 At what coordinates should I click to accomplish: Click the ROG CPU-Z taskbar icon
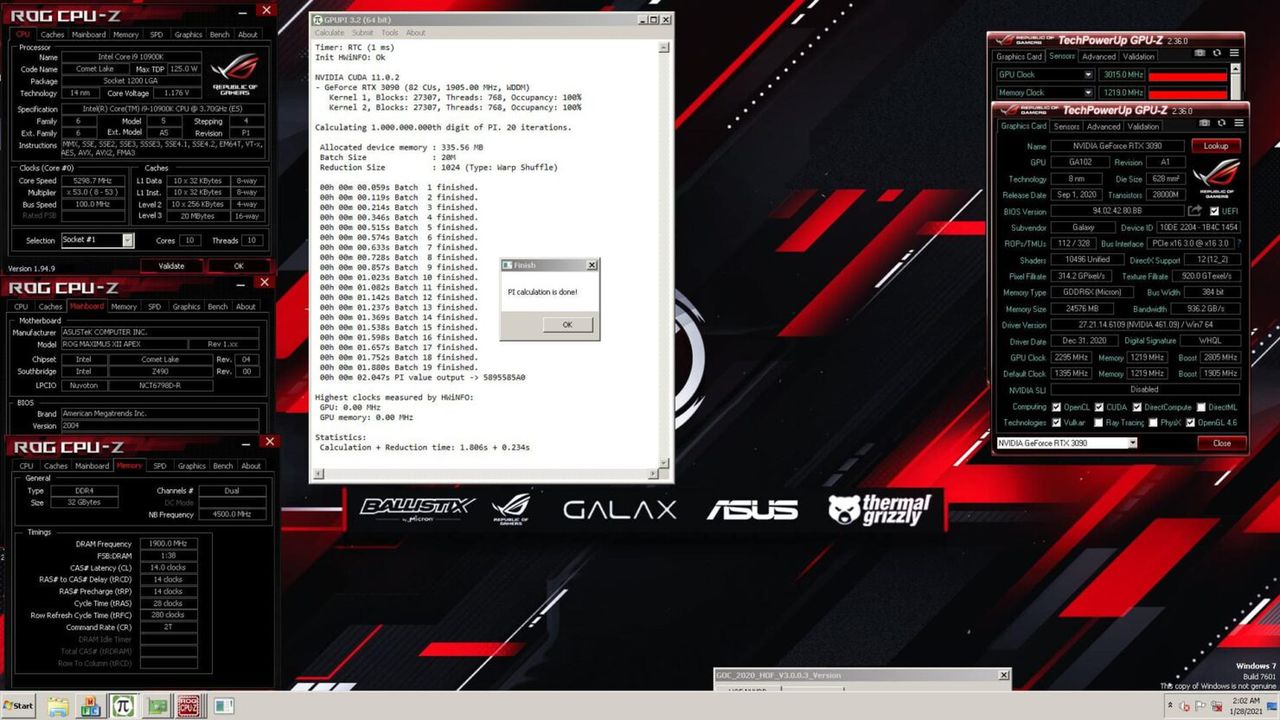click(x=188, y=705)
